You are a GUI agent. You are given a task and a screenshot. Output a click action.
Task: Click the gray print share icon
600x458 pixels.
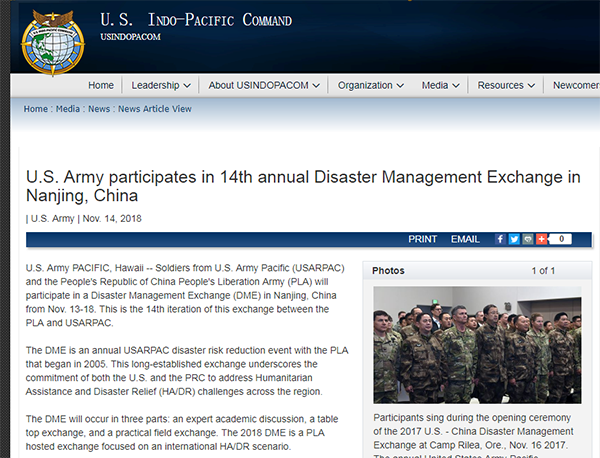coord(527,239)
